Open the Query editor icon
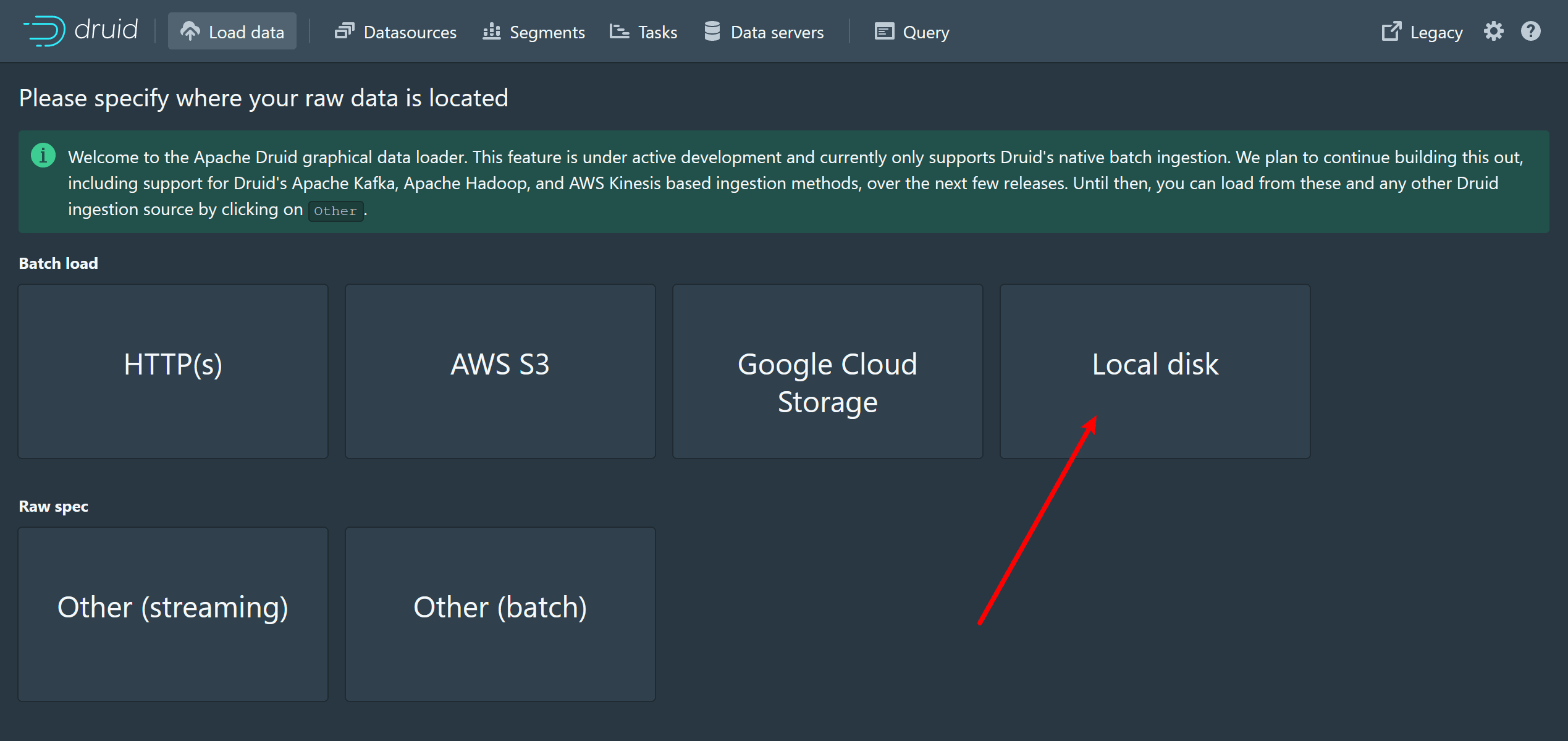The width and height of the screenshot is (1568, 741). pos(883,30)
